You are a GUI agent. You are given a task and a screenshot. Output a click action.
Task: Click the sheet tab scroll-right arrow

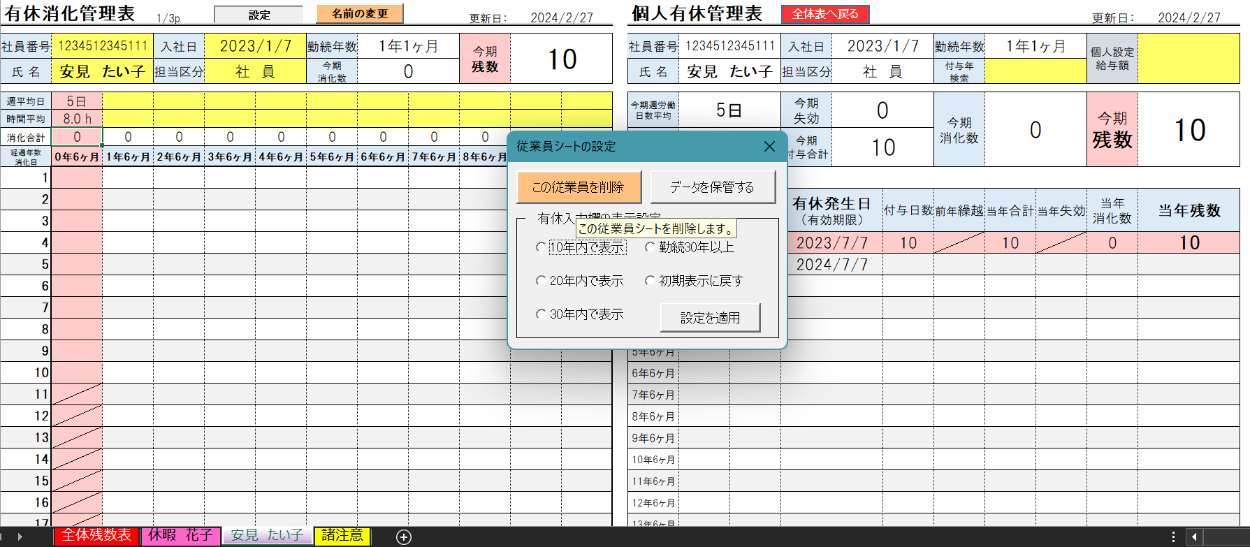pos(19,537)
